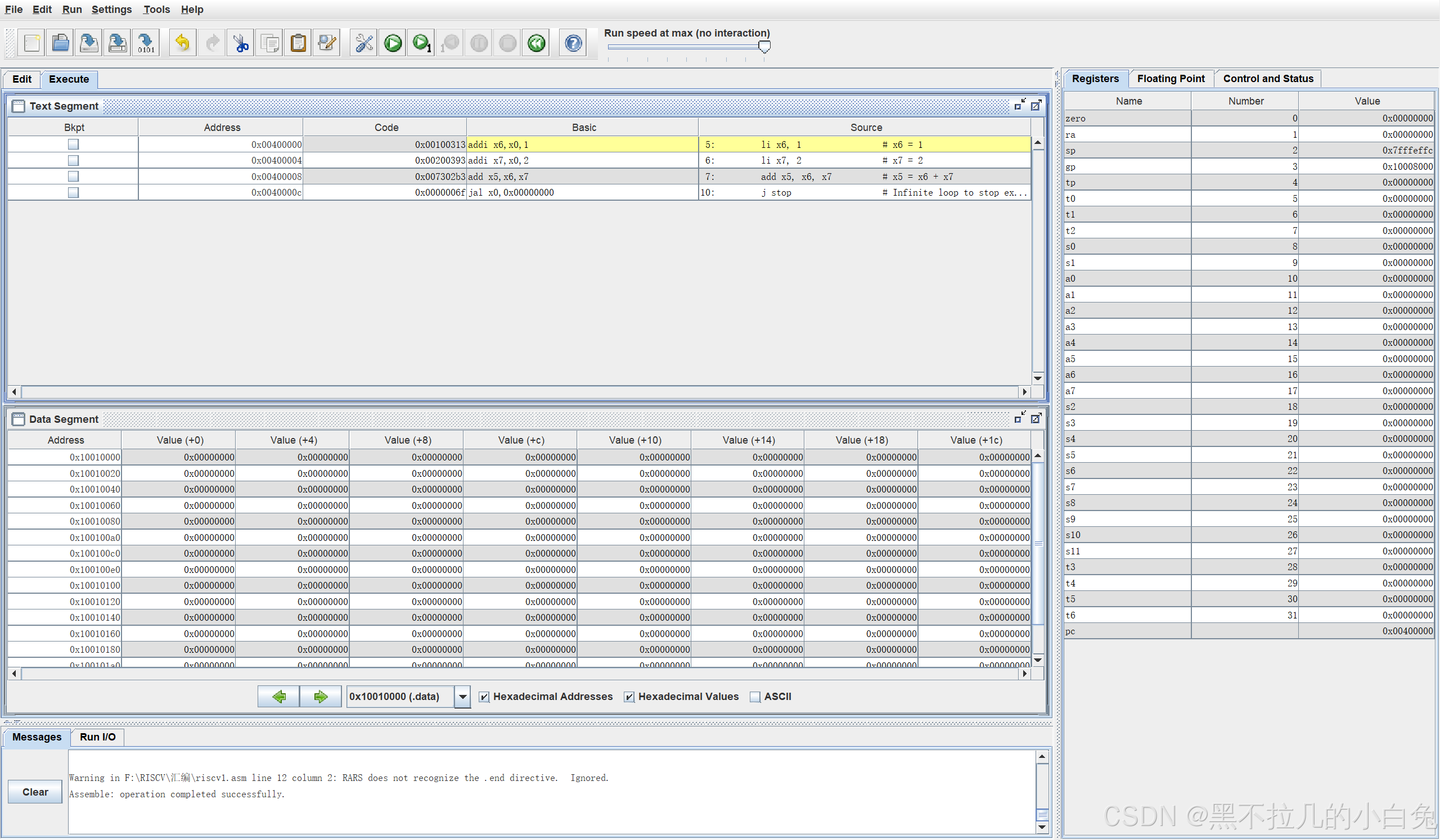Image resolution: width=1440 pixels, height=840 pixels.
Task: Reset the simulator with rewind icon
Action: 536,43
